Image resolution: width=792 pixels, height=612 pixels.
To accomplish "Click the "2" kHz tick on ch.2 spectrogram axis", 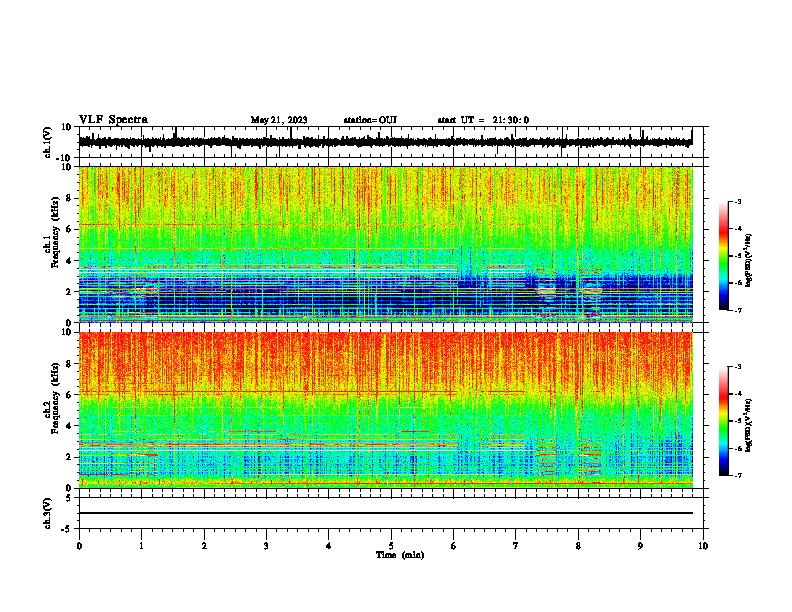I will (x=69, y=457).
